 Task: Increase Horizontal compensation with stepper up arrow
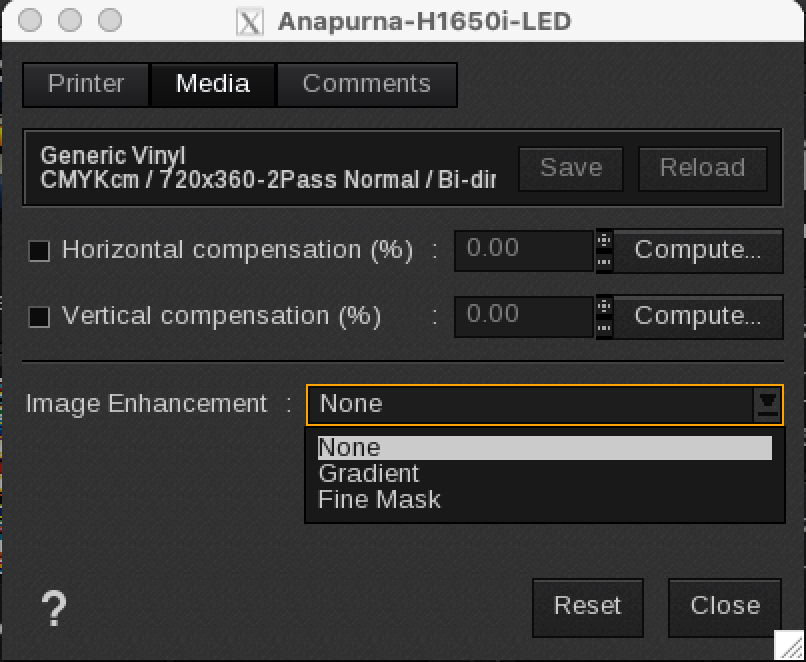[604, 240]
